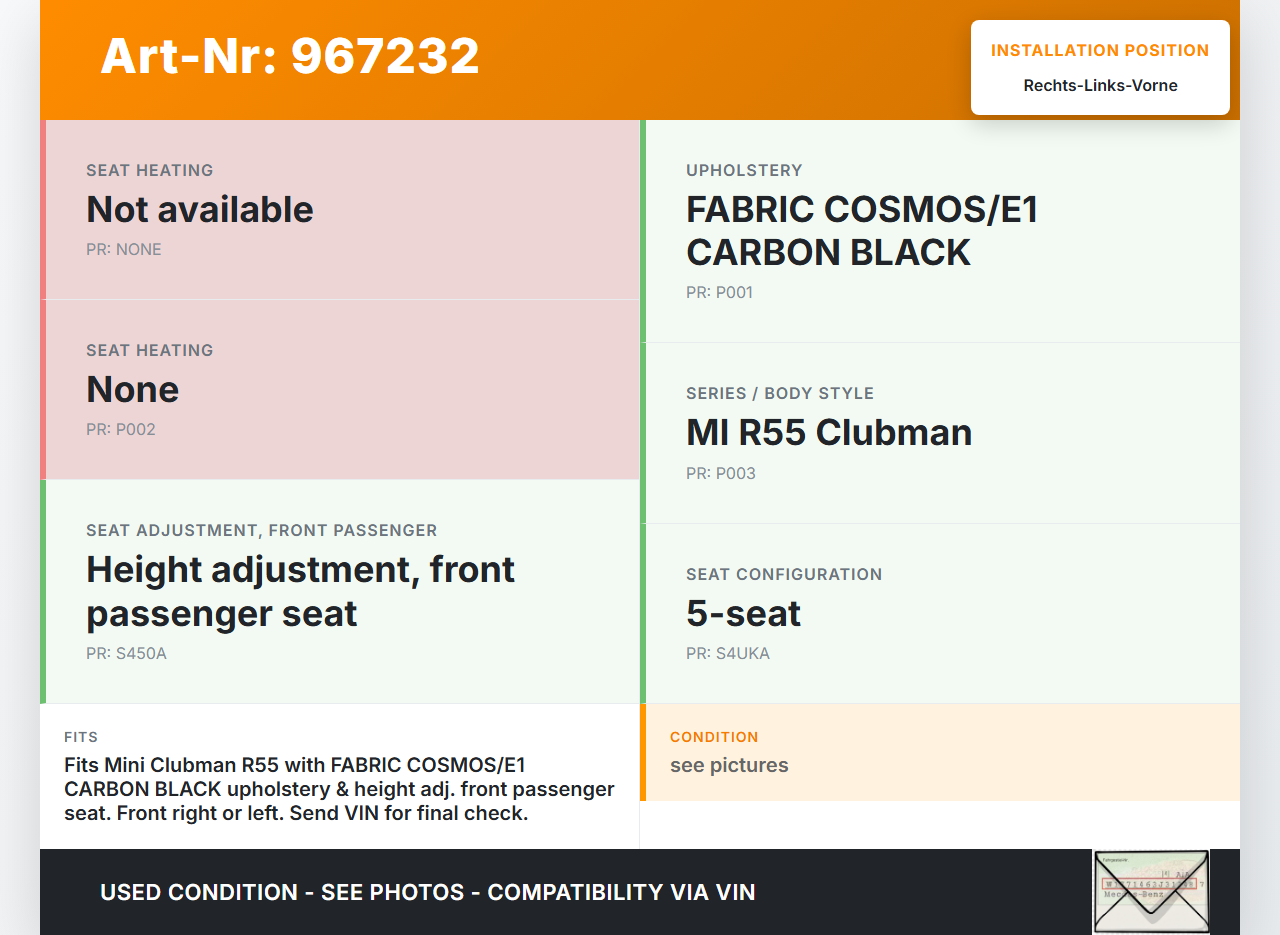Viewport: 1280px width, 935px height.
Task: Click the orange CONDITION label
Action: click(714, 737)
